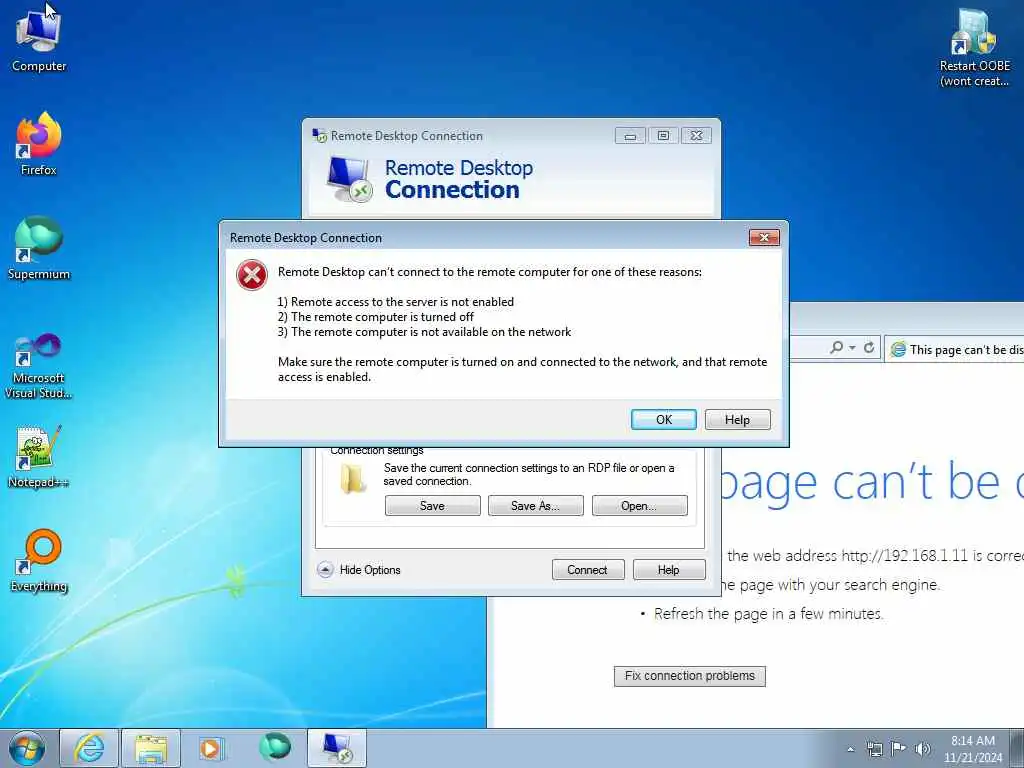Image resolution: width=1024 pixels, height=768 pixels.
Task: Click the folder icon in Connection settings
Action: [353, 479]
